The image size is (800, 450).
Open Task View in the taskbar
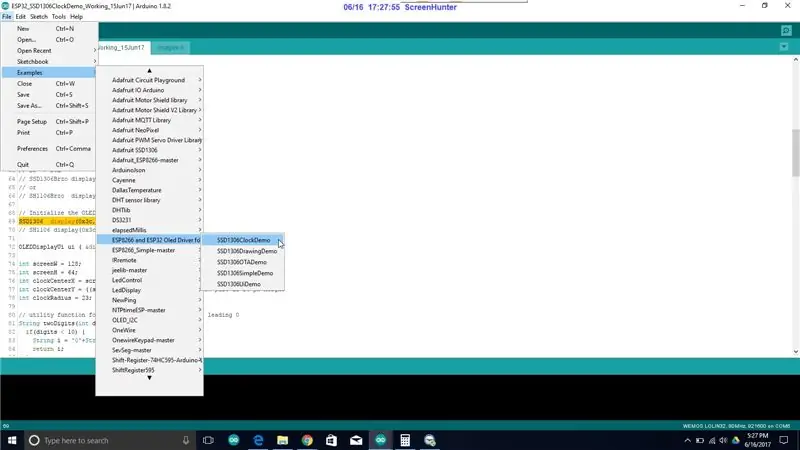point(208,440)
